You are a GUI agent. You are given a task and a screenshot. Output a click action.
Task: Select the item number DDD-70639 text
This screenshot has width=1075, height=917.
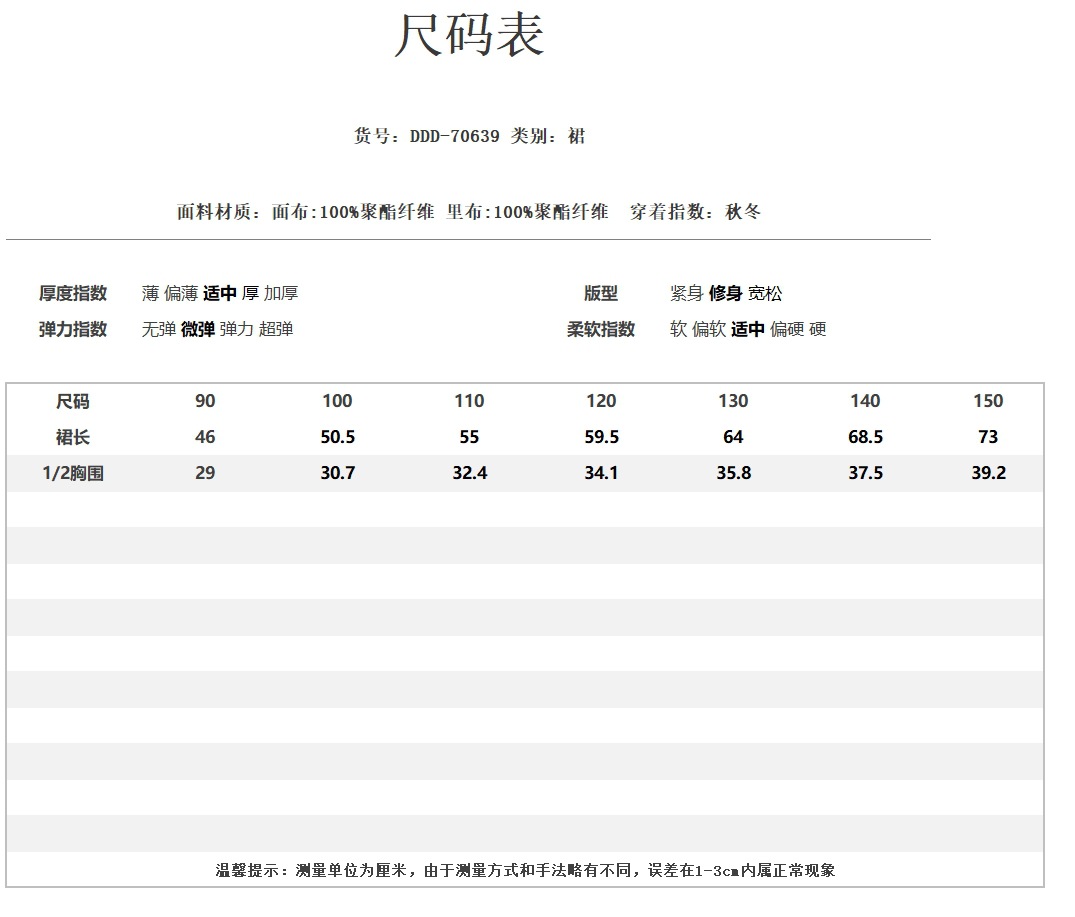455,136
